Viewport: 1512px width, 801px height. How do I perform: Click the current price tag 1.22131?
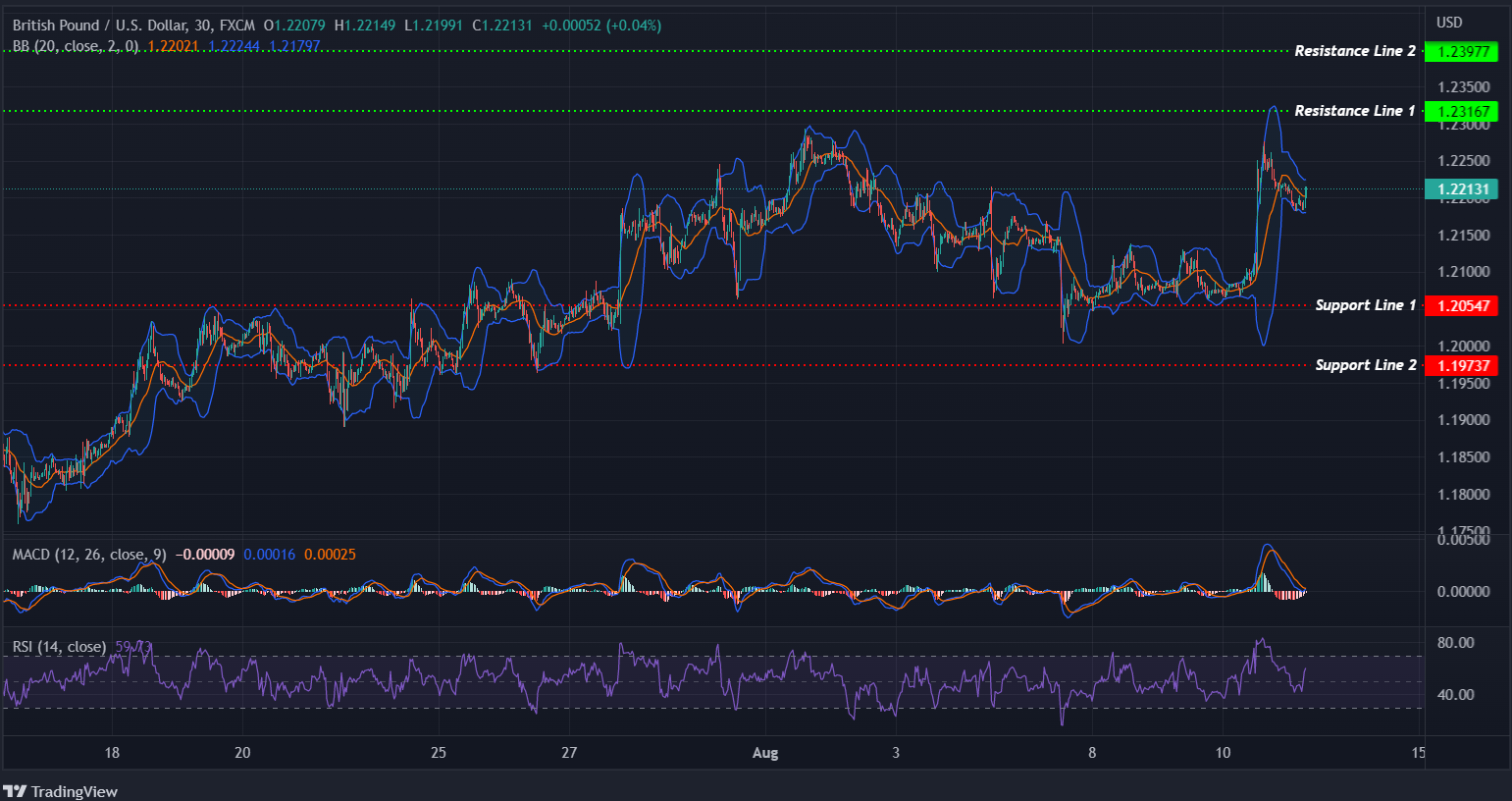[1463, 189]
